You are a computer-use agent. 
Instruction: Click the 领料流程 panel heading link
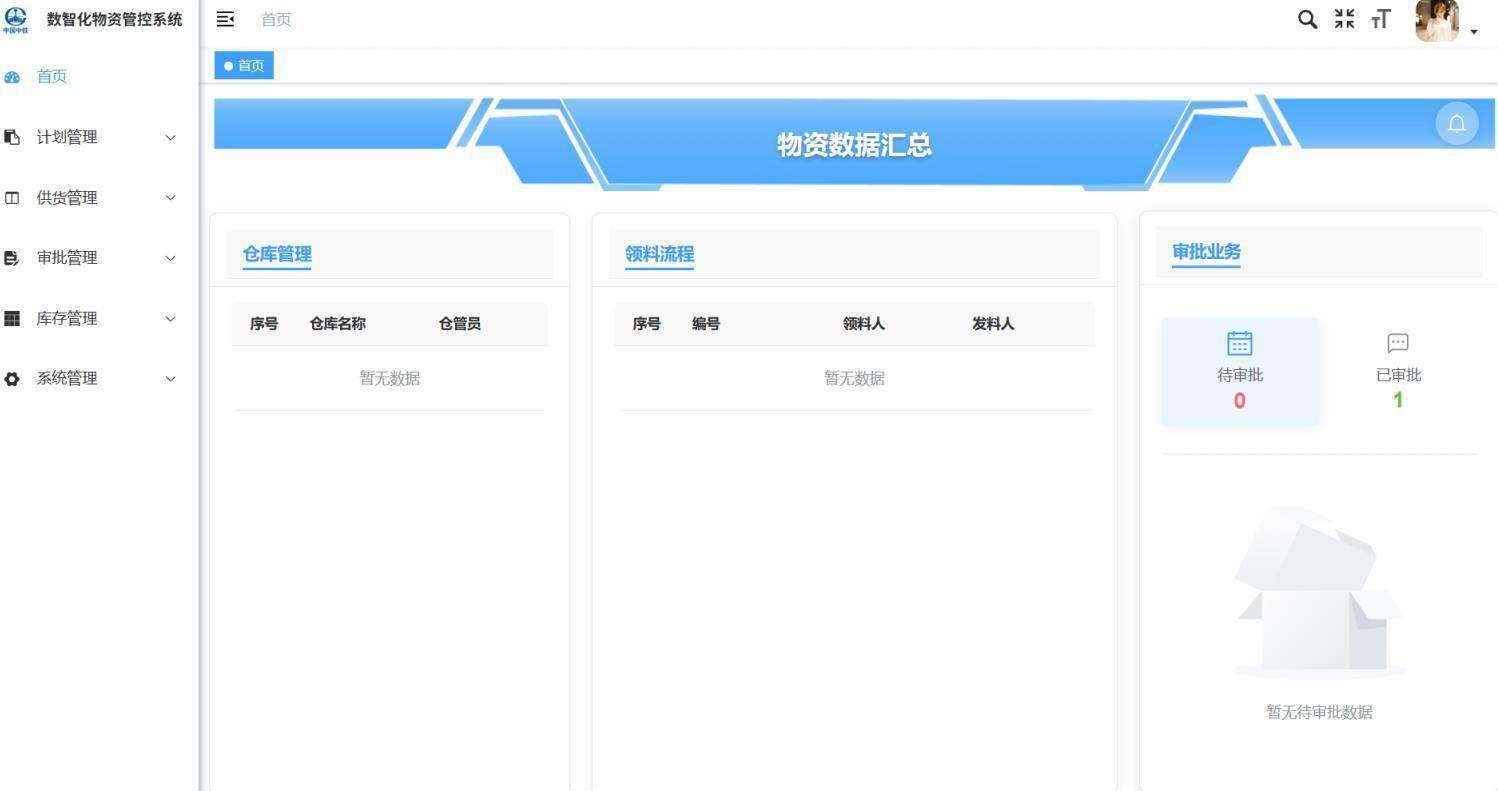point(659,254)
